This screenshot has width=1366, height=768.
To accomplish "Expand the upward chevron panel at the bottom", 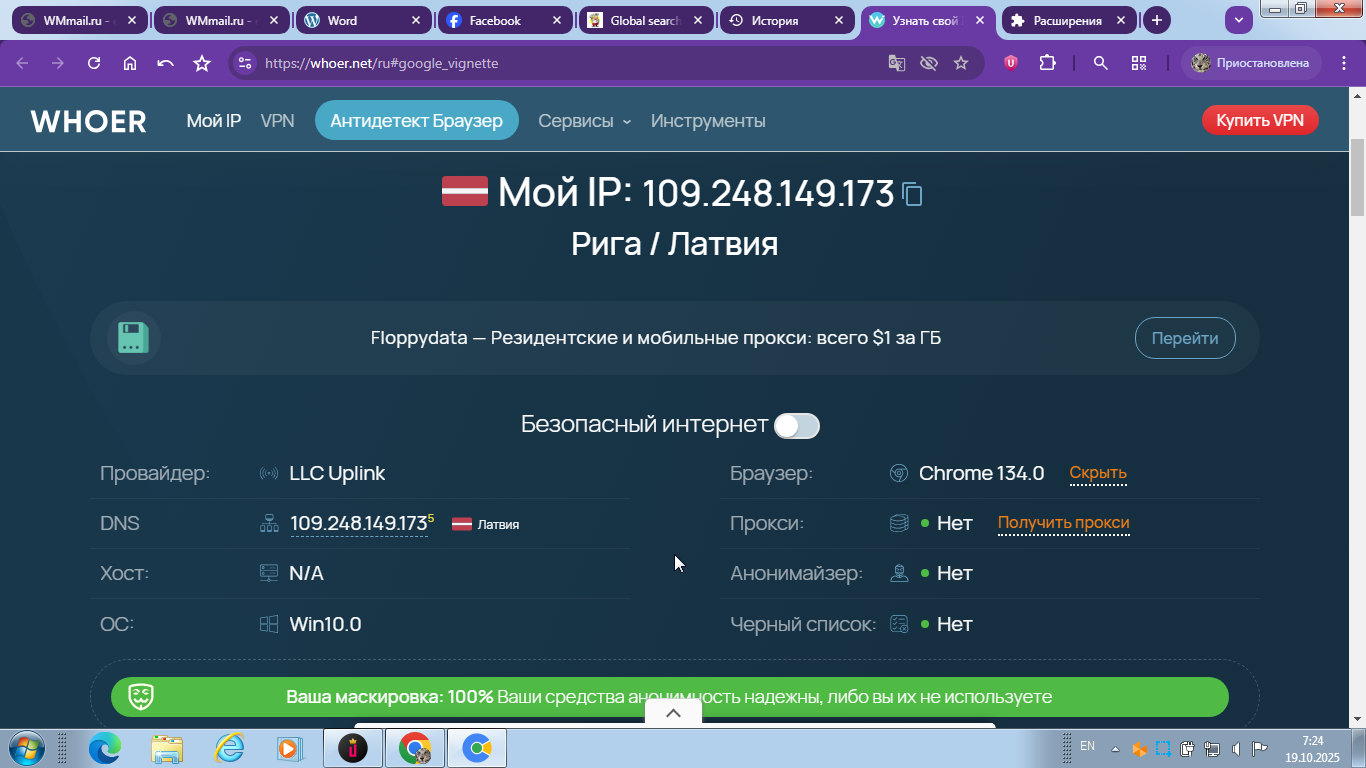I will pos(673,713).
